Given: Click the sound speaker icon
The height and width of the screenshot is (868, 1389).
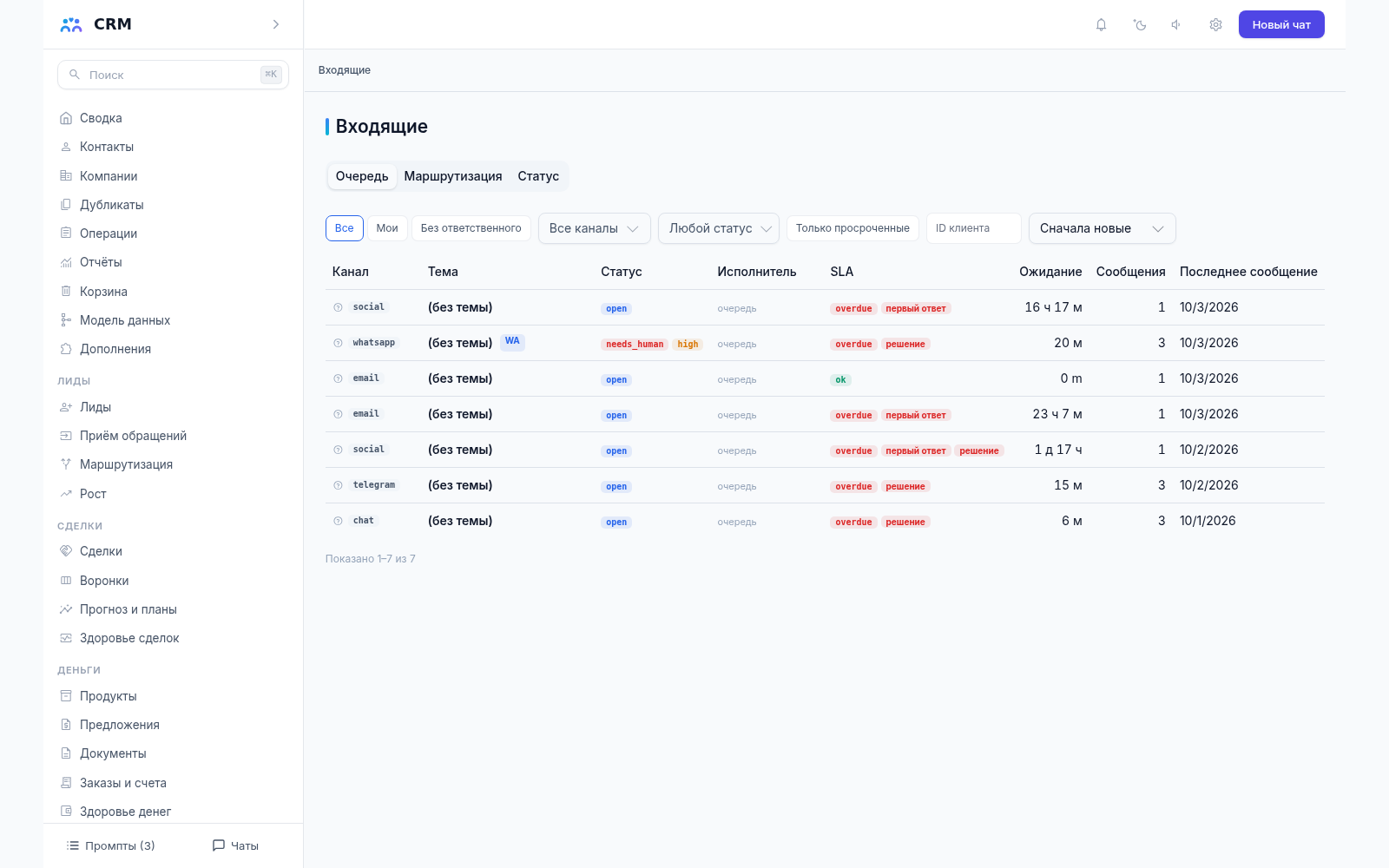Looking at the screenshot, I should pyautogui.click(x=1177, y=24).
